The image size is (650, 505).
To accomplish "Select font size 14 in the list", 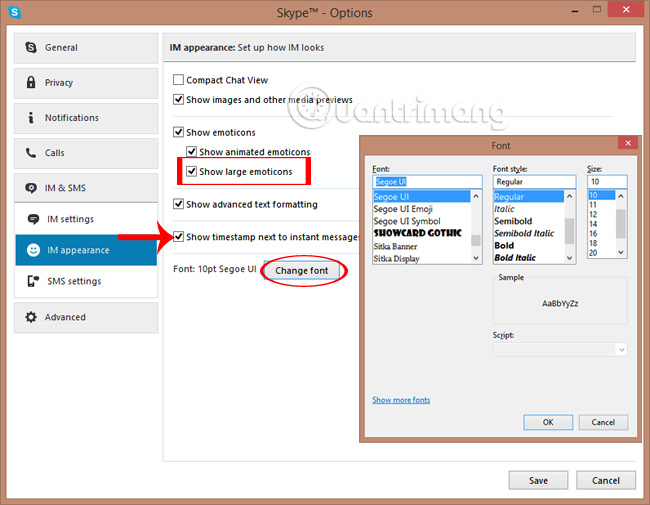I will tap(601, 224).
